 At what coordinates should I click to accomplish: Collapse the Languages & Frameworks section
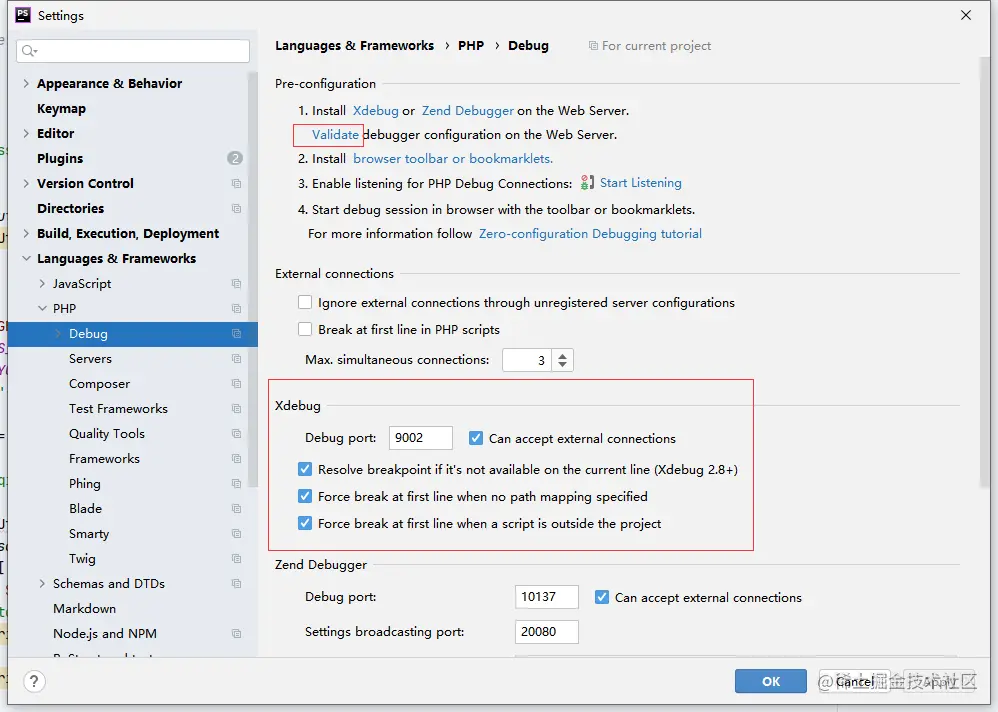26,259
